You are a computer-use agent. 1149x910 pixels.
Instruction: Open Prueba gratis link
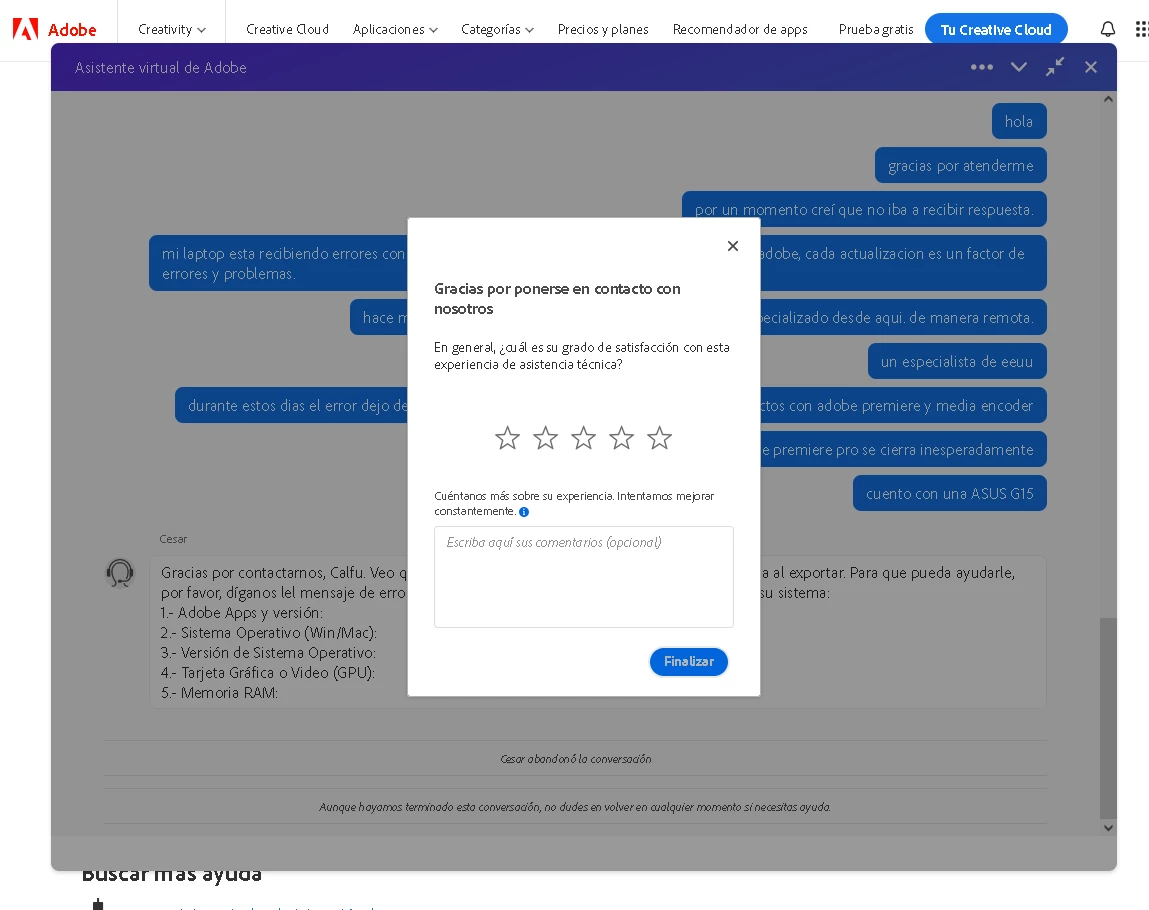pyautogui.click(x=876, y=29)
